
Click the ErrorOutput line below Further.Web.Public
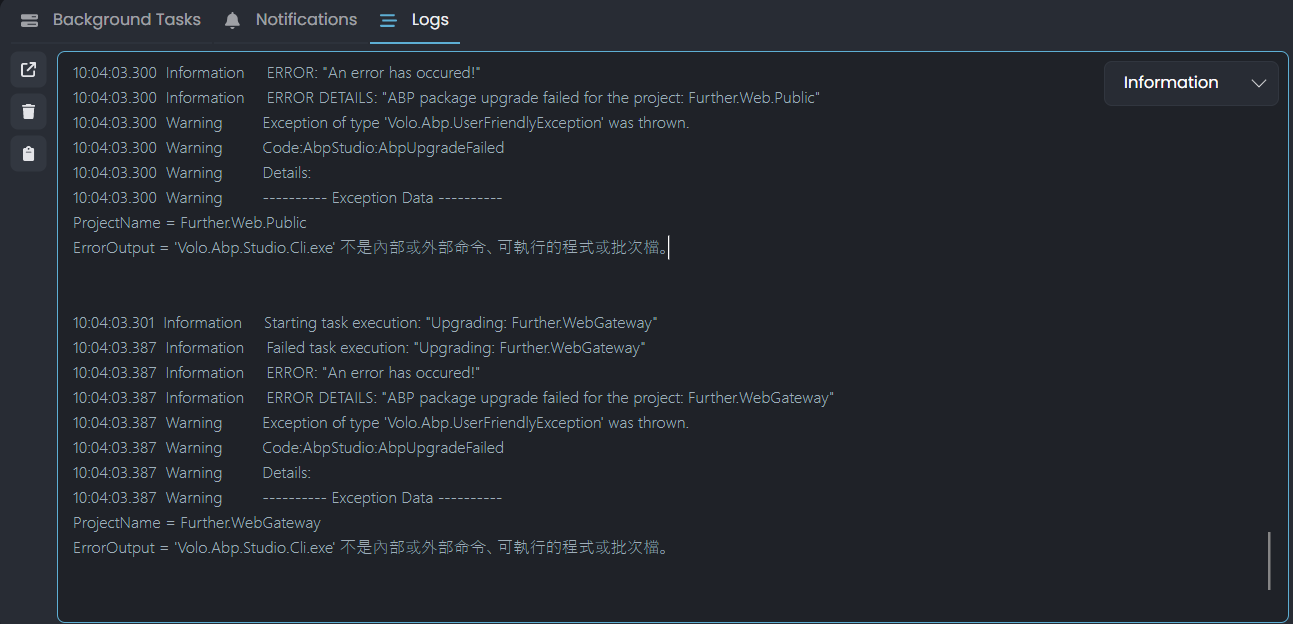tap(370, 248)
